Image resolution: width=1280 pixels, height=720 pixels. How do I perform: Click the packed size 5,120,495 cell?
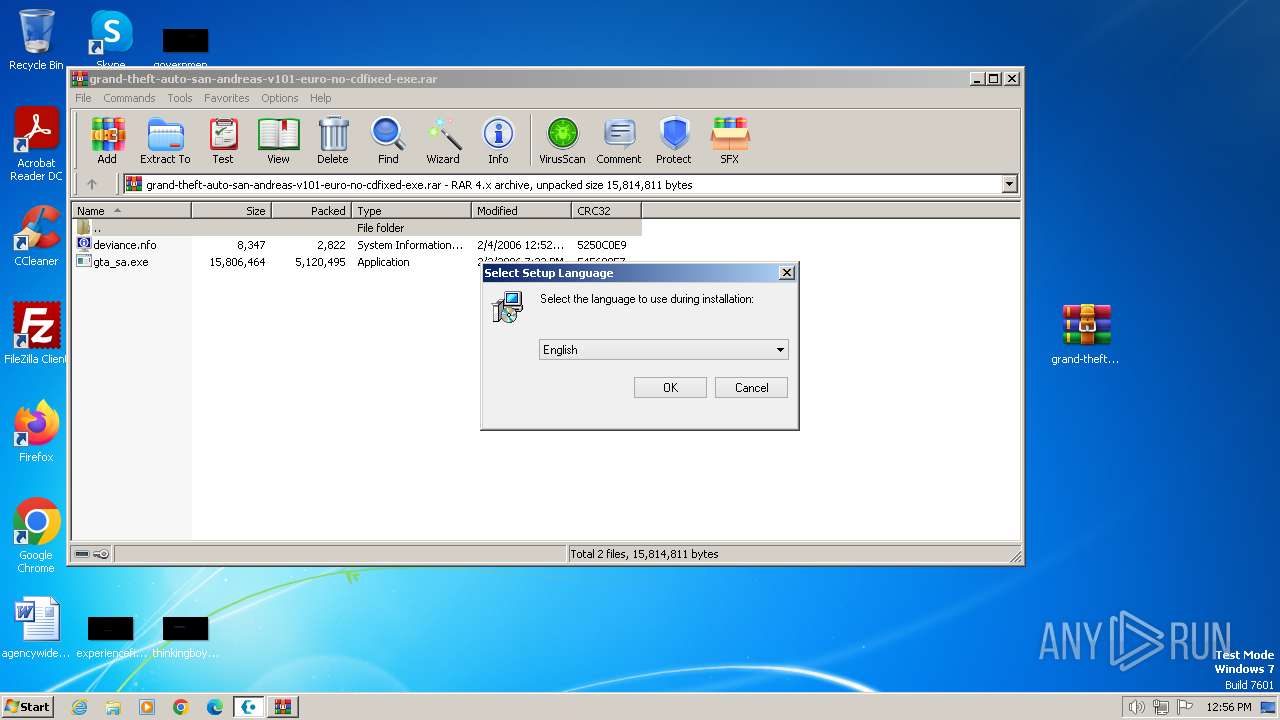(320, 262)
